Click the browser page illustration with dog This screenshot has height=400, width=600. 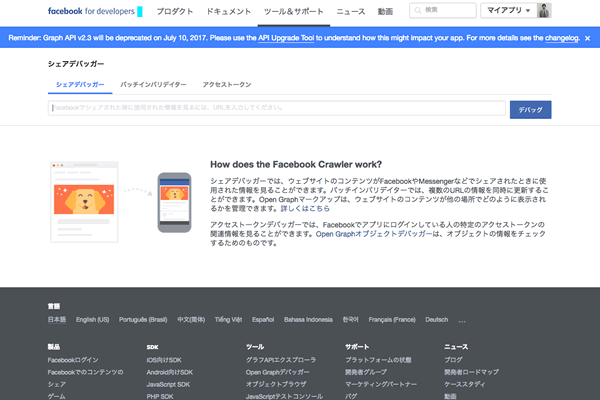[x=84, y=202]
